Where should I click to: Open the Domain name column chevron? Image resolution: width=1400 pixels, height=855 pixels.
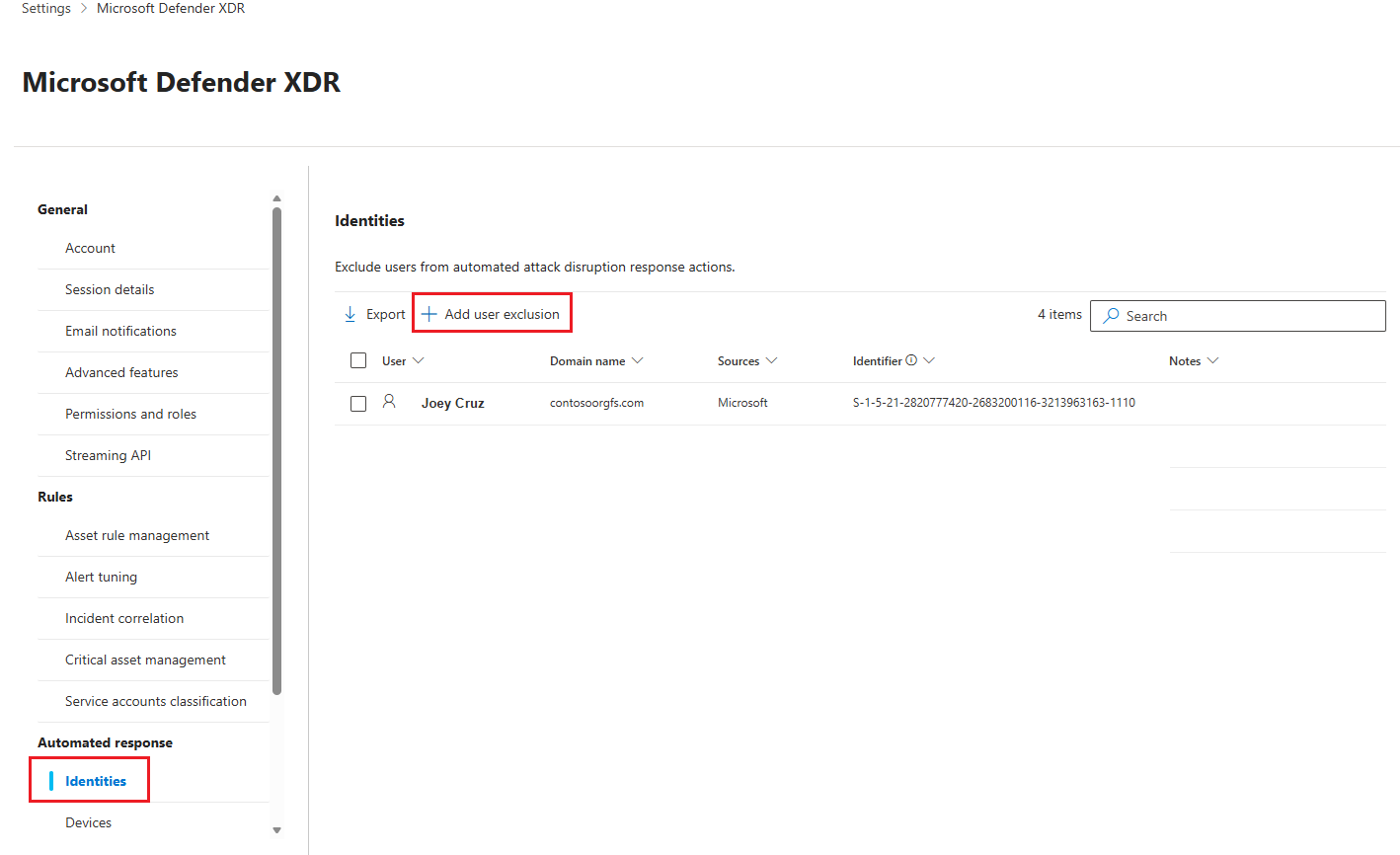pos(637,360)
